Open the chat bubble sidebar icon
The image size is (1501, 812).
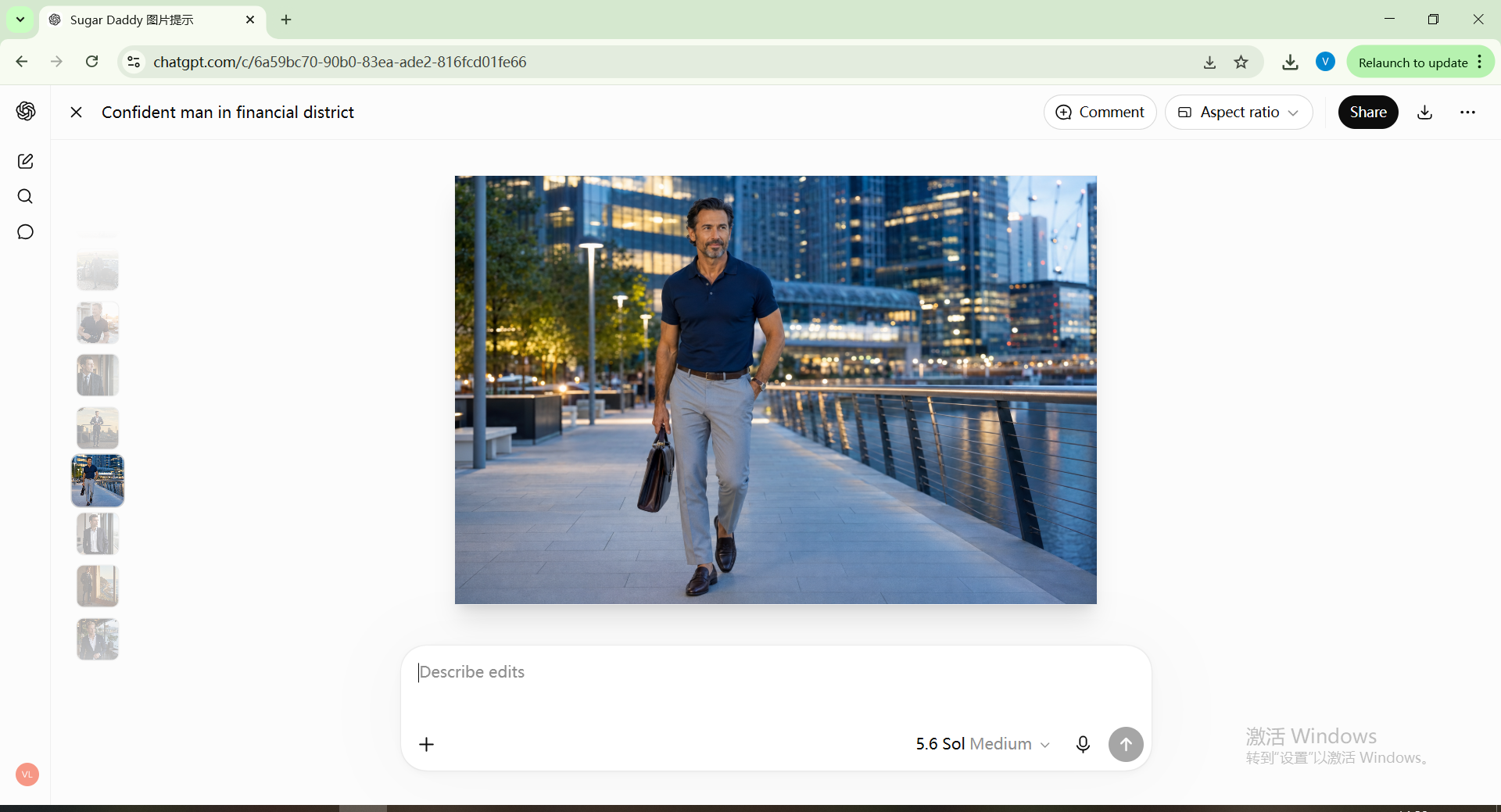[x=25, y=232]
